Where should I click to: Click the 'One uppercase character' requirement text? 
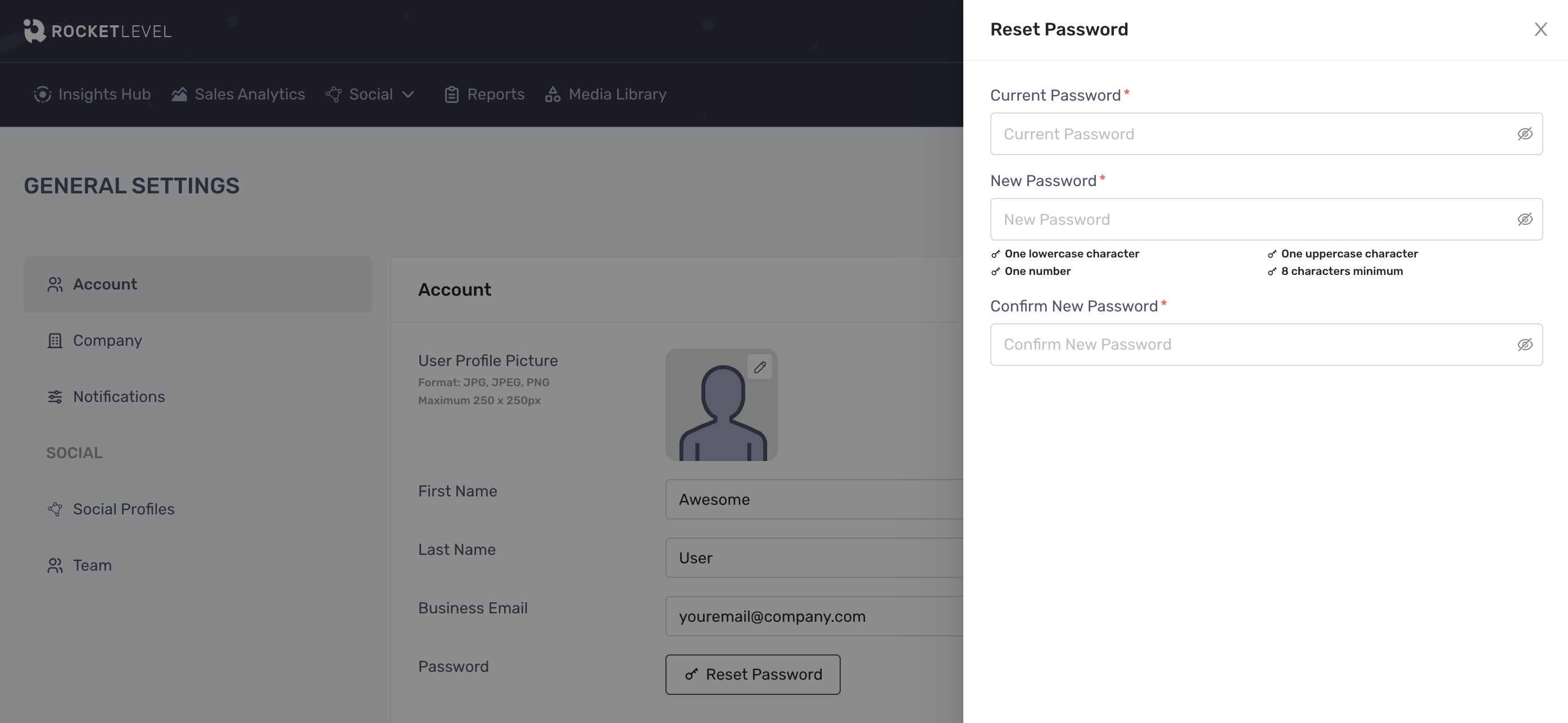coord(1349,254)
